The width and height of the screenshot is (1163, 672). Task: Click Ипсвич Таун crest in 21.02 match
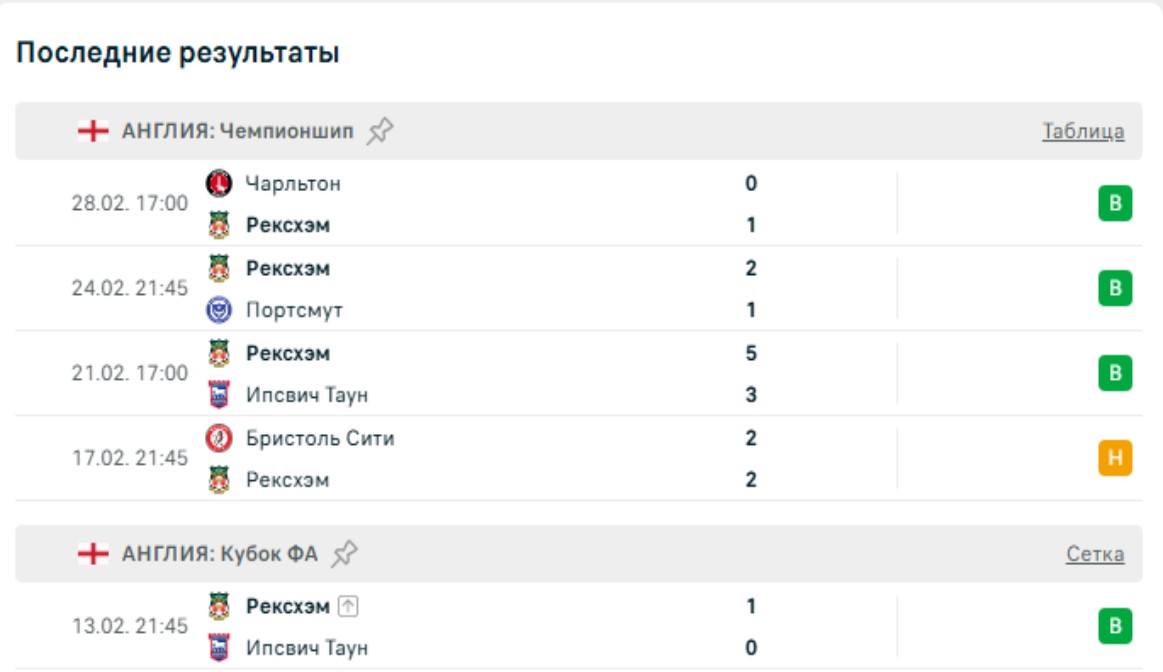click(218, 395)
